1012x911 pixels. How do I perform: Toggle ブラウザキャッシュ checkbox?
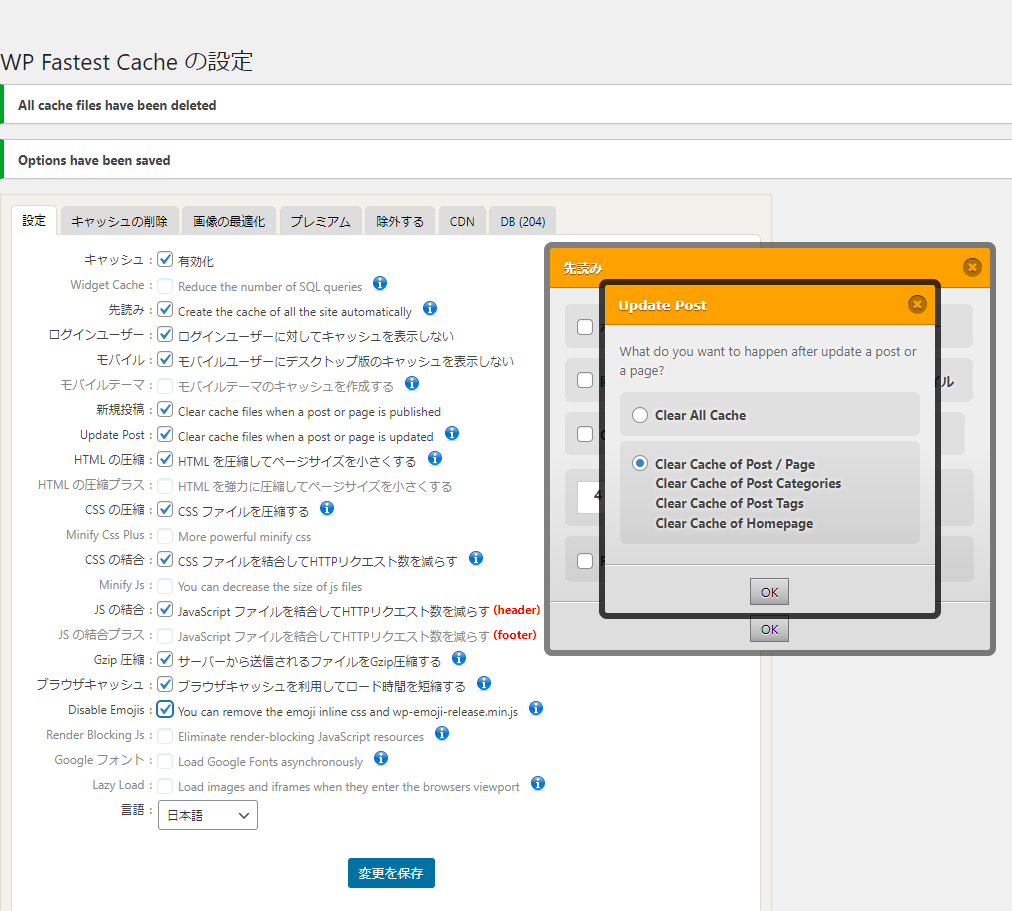(165, 685)
